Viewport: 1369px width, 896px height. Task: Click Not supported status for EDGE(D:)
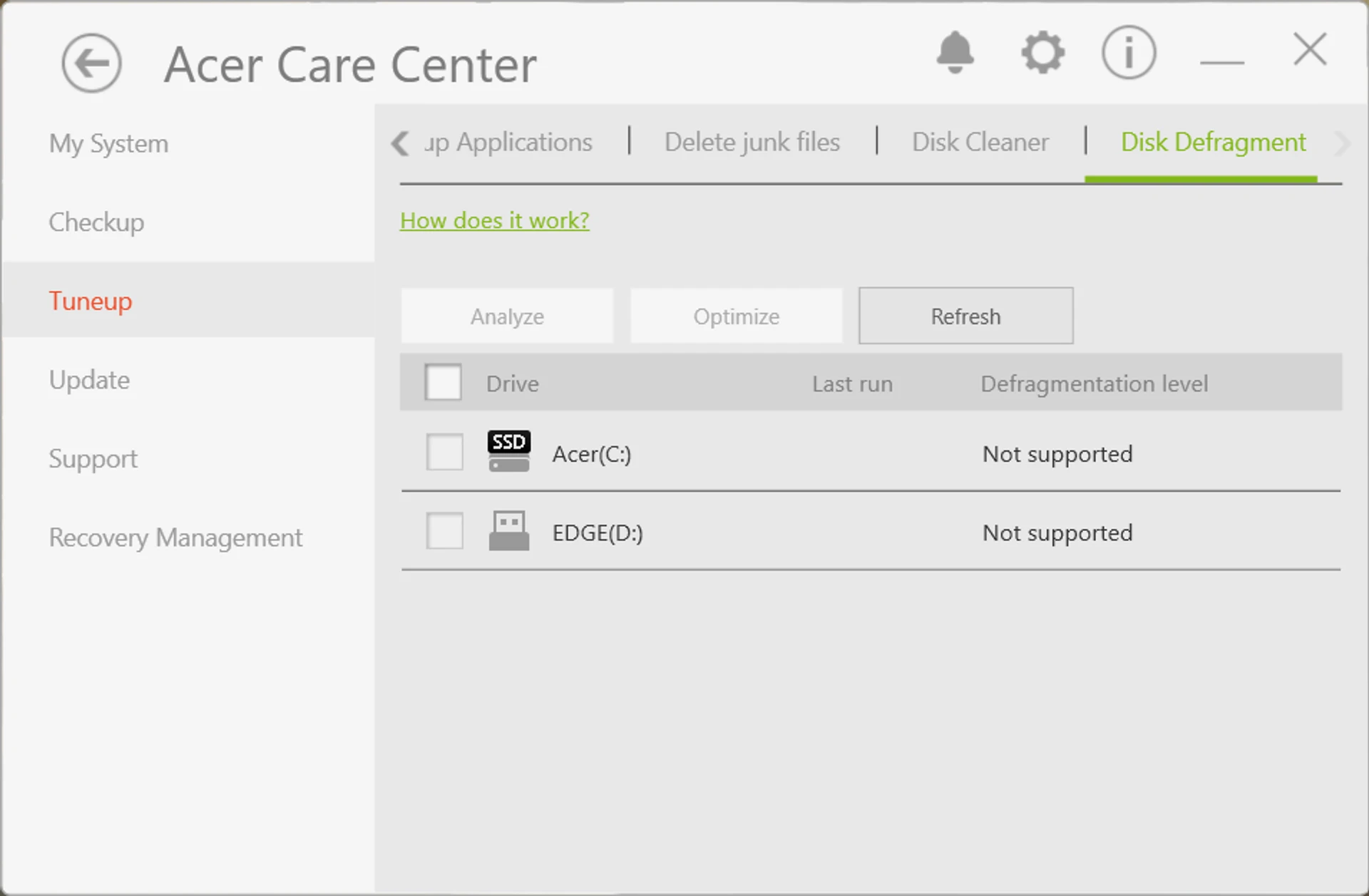click(1057, 533)
